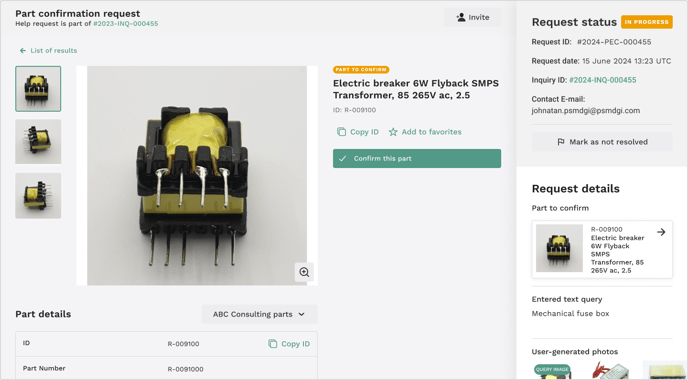Viewport: 688px width, 380px height.
Task: Click the person icon in Invite button
Action: [x=461, y=17]
